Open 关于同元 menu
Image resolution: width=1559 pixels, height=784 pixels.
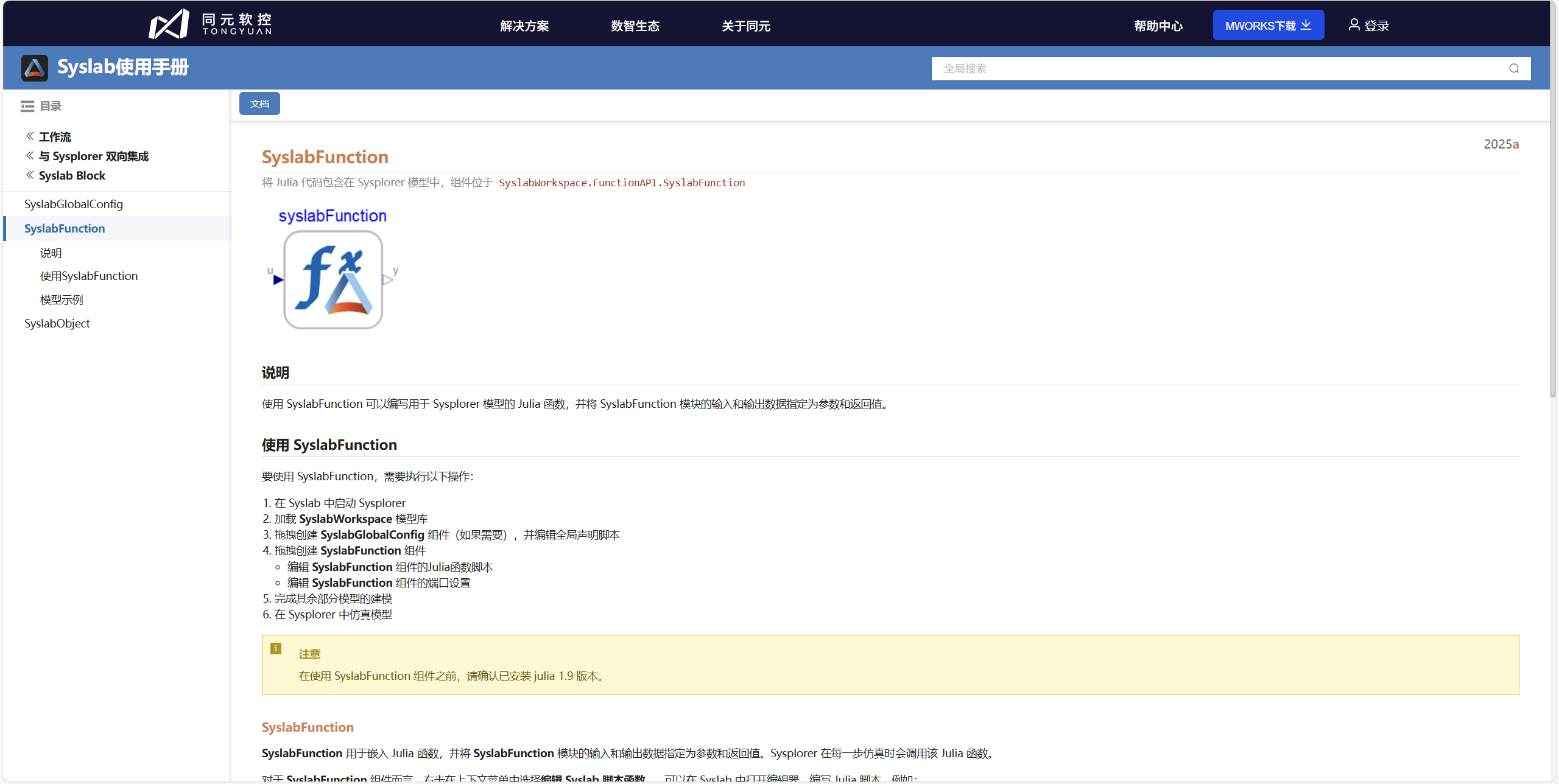coord(746,26)
